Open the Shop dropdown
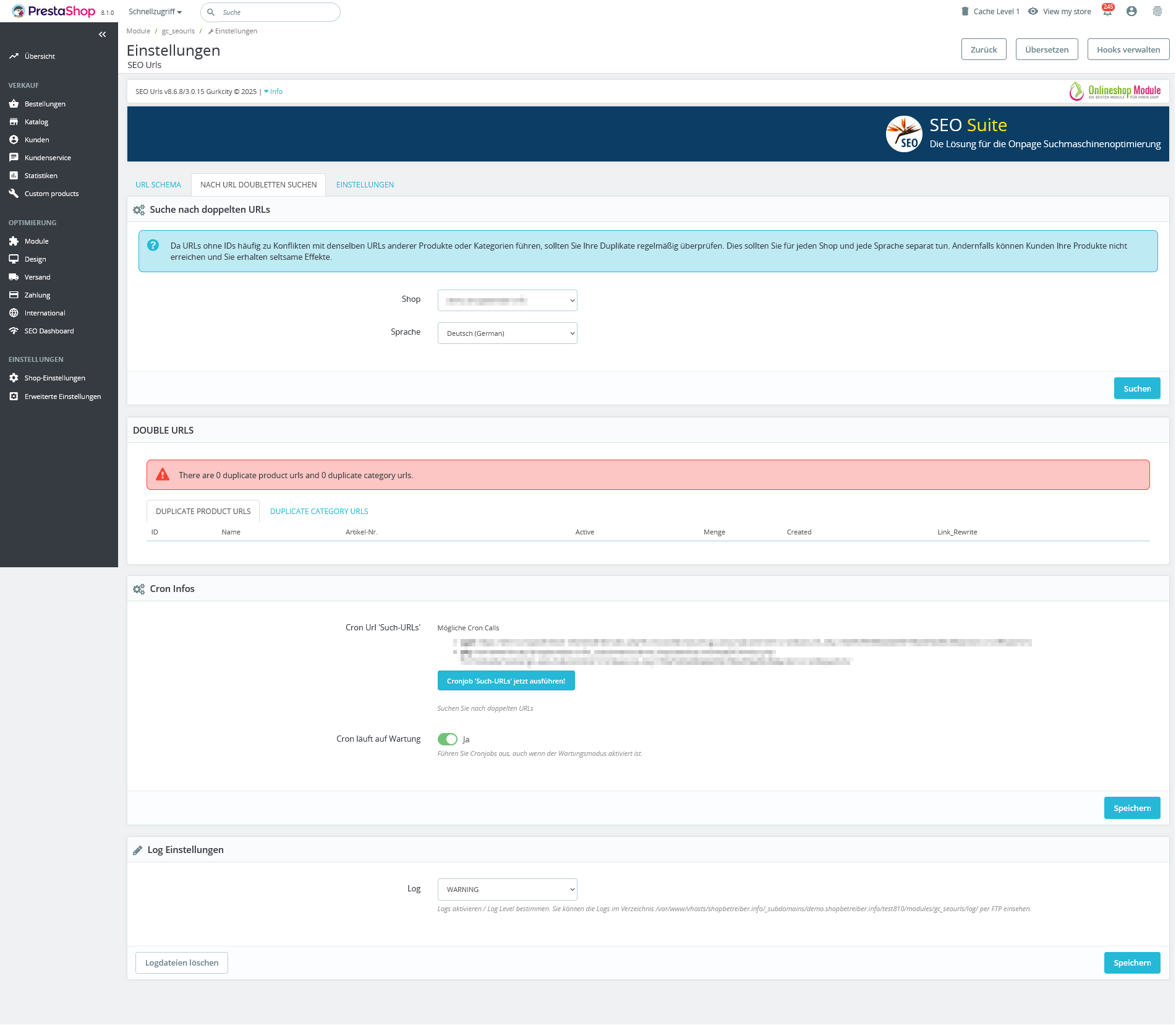Viewport: 1176px width, 1025px height. 507,301
